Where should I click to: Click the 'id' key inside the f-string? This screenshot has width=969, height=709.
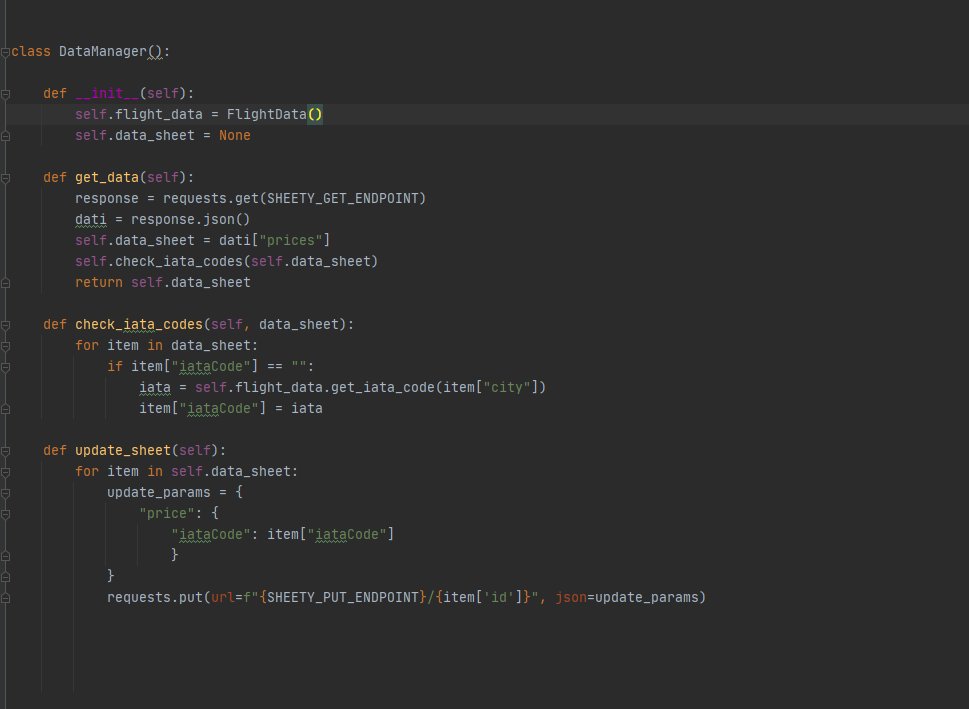[x=499, y=598]
